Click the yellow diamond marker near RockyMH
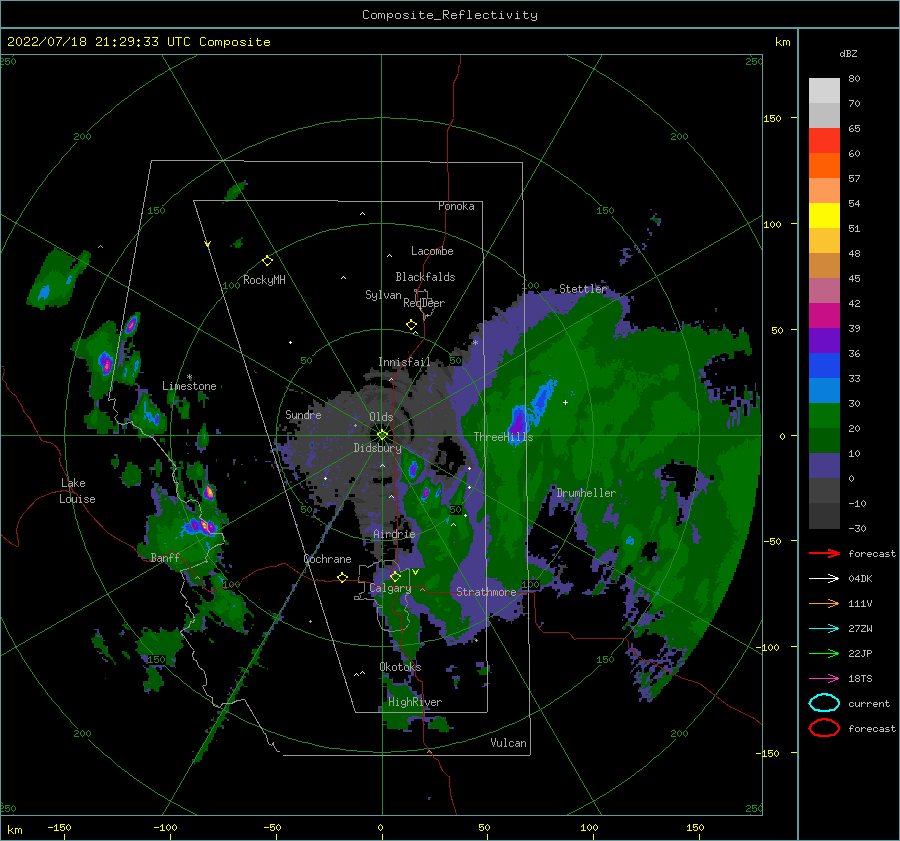The height and width of the screenshot is (841, 900). [267, 261]
